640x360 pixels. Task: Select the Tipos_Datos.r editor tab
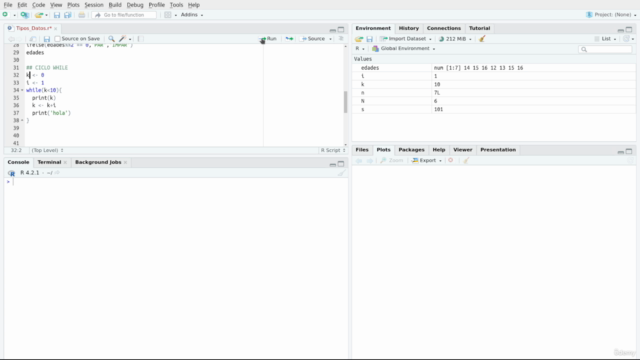[x=33, y=28]
